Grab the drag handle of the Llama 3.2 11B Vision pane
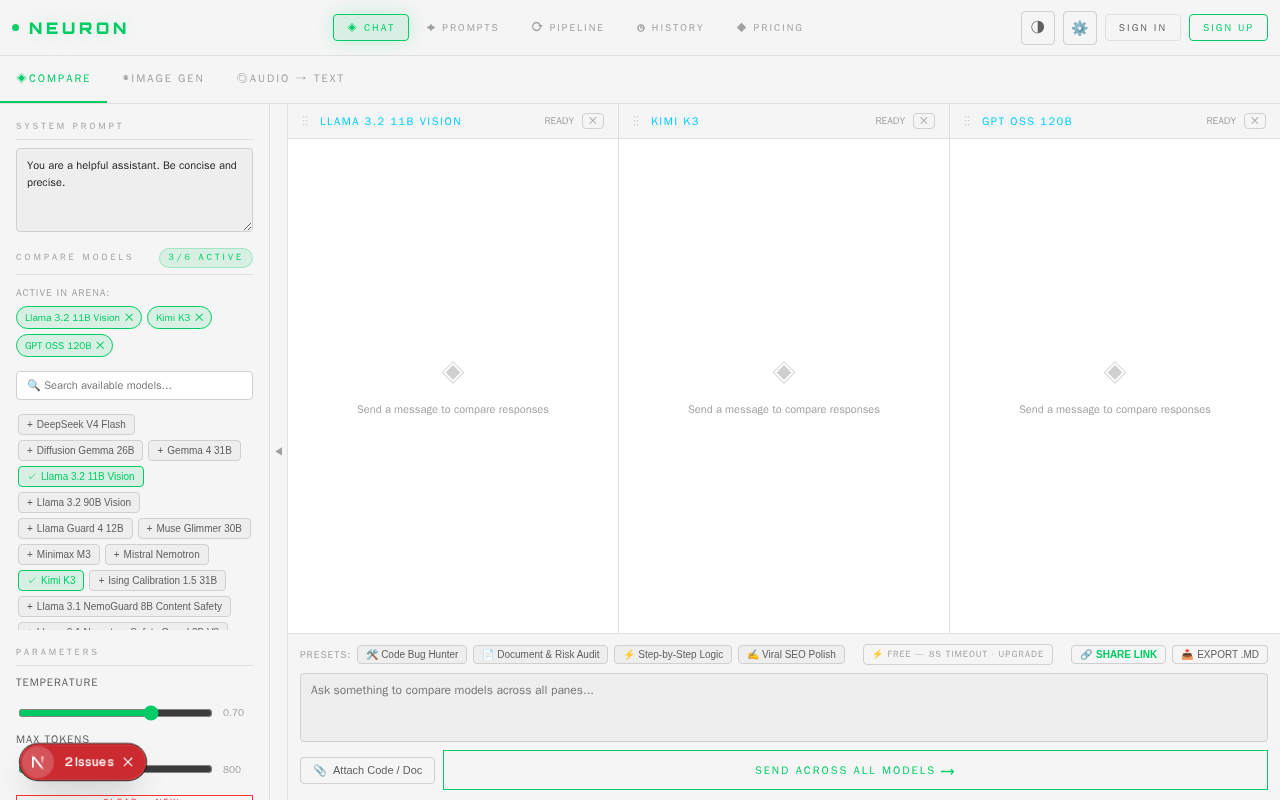 (x=305, y=121)
